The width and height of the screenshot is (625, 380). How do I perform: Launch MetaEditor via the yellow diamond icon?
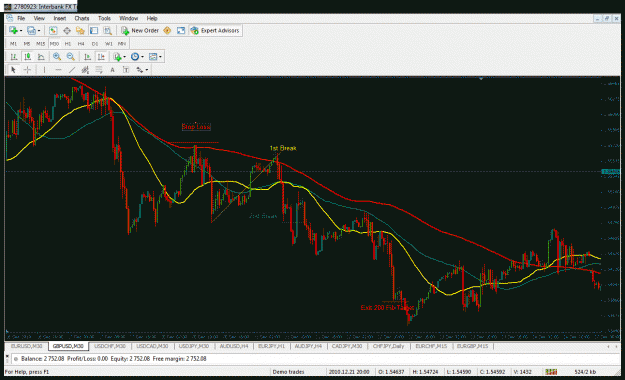click(167, 30)
